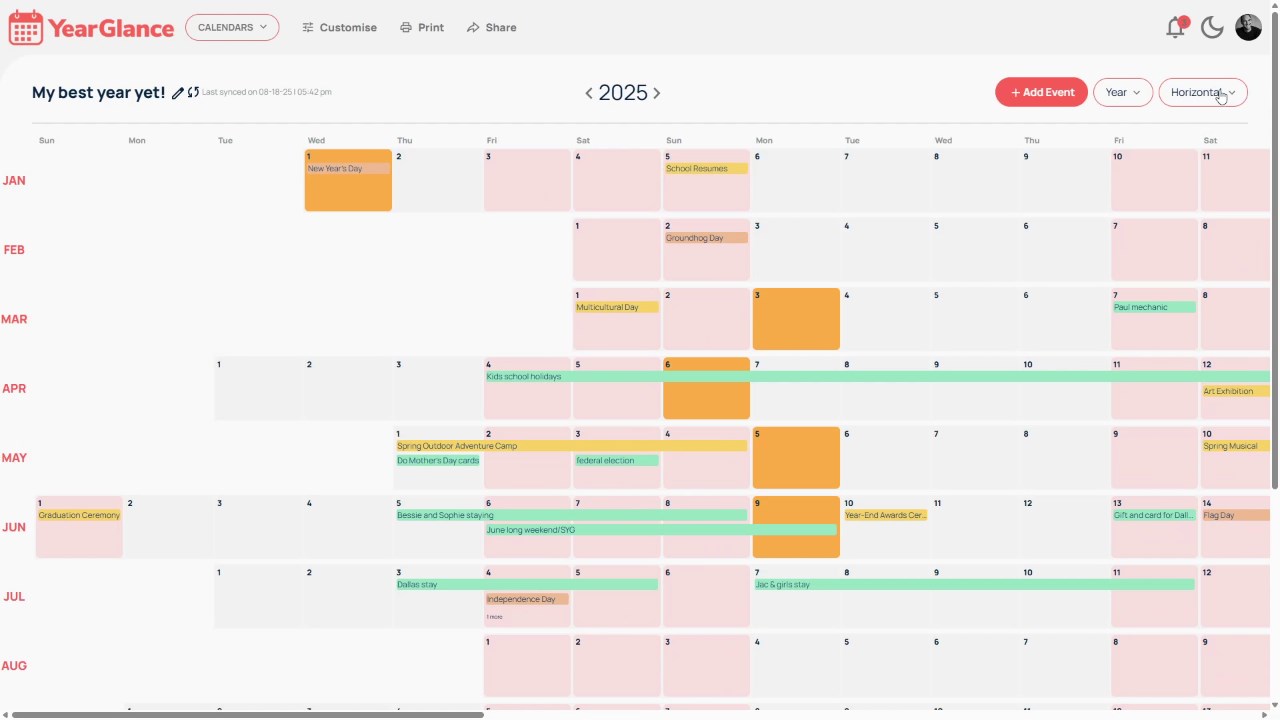Open the June long weekend/SYG event

point(660,530)
